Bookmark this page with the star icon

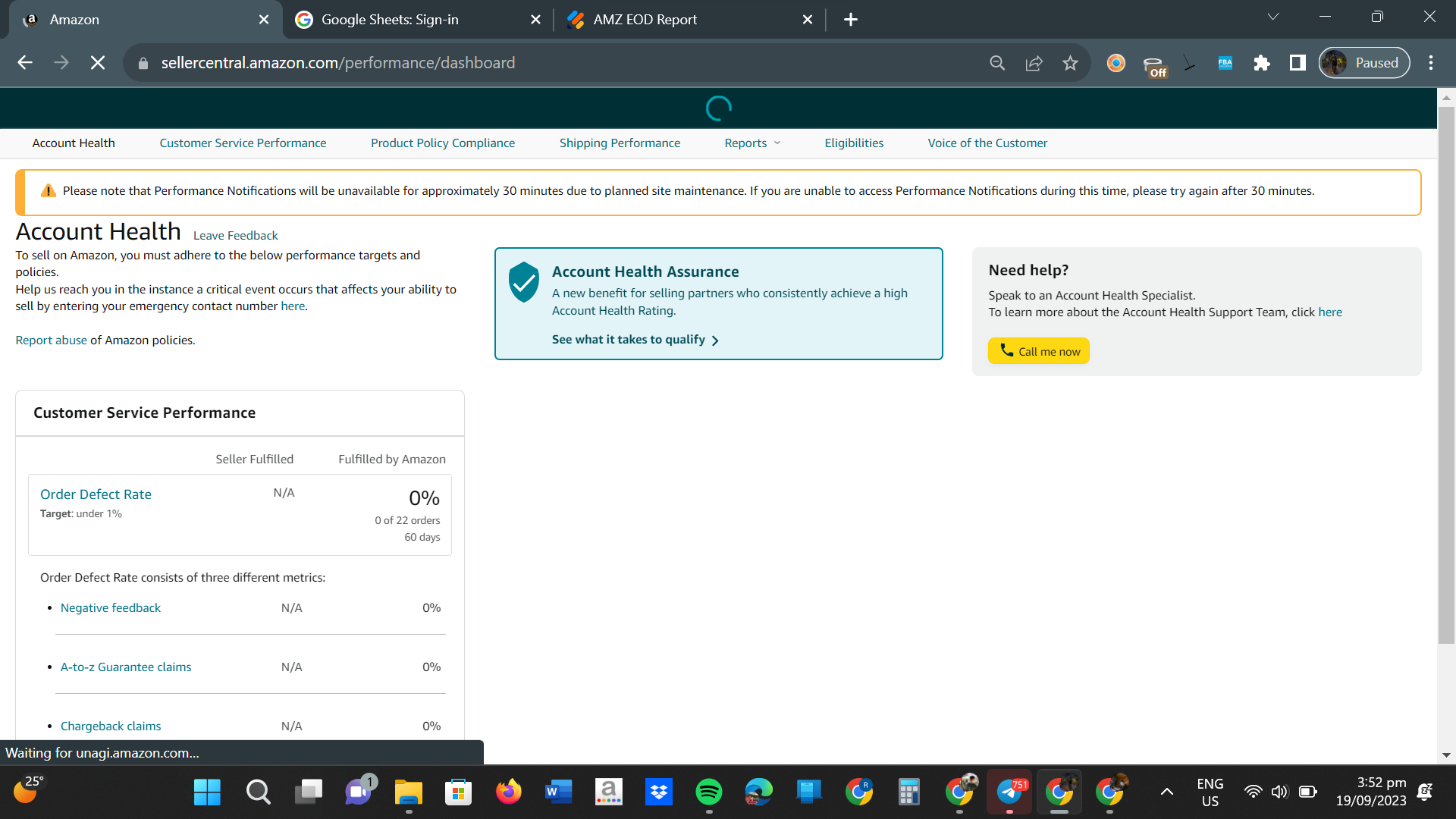(1070, 63)
